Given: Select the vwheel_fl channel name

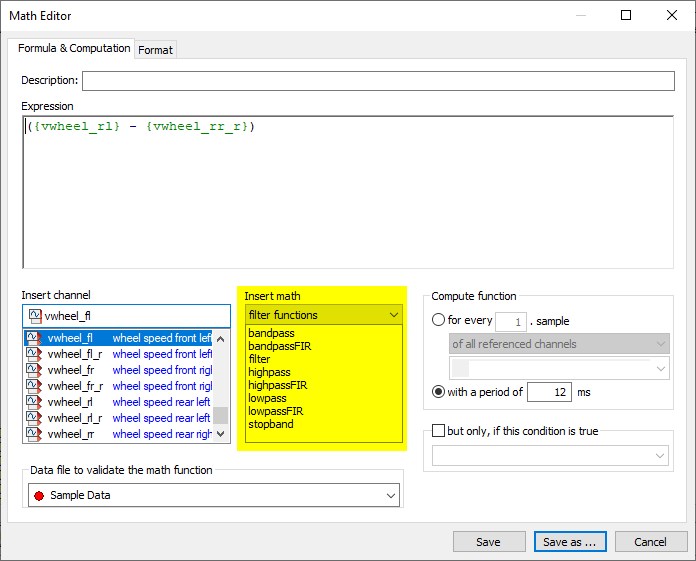Looking at the screenshot, I should click(70, 338).
